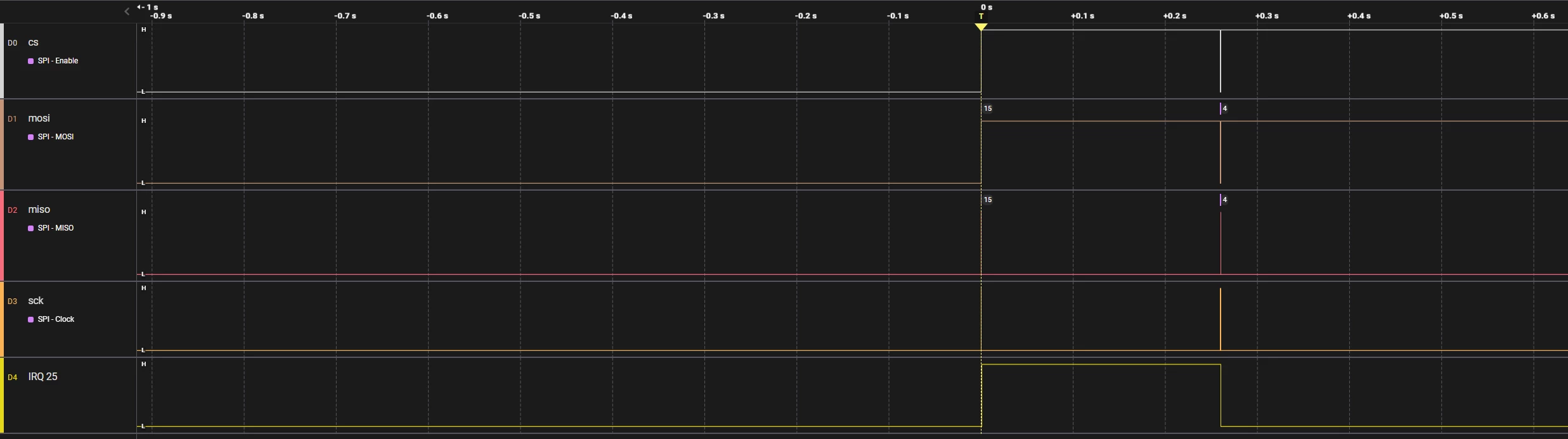Click the decoded 4 bubble on miso
Image resolution: width=1568 pixels, height=439 pixels.
[x=1224, y=200]
